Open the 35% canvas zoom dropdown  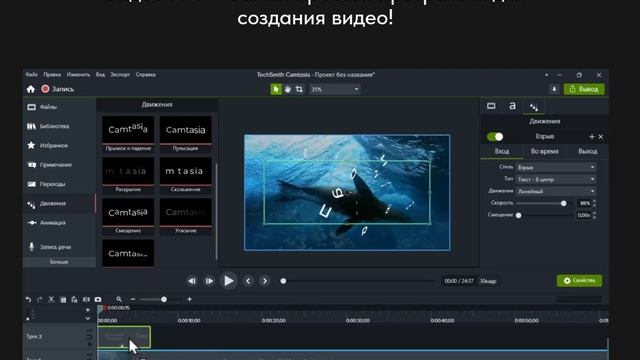[335, 89]
